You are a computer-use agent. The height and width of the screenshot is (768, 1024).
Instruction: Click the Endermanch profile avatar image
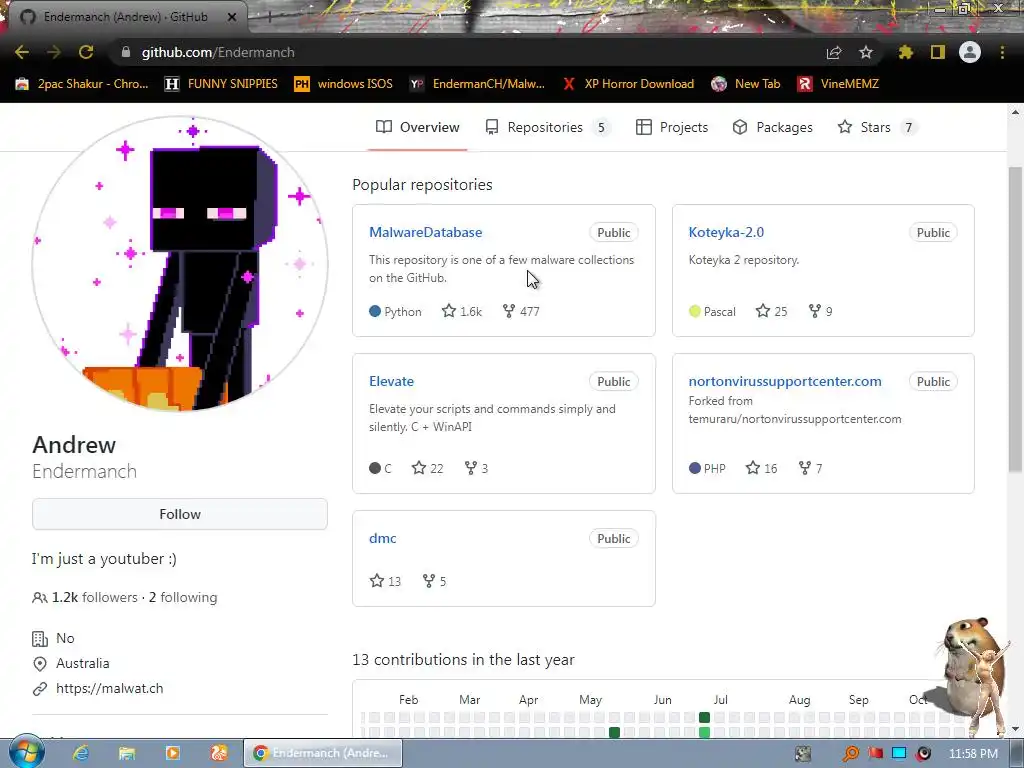(180, 264)
